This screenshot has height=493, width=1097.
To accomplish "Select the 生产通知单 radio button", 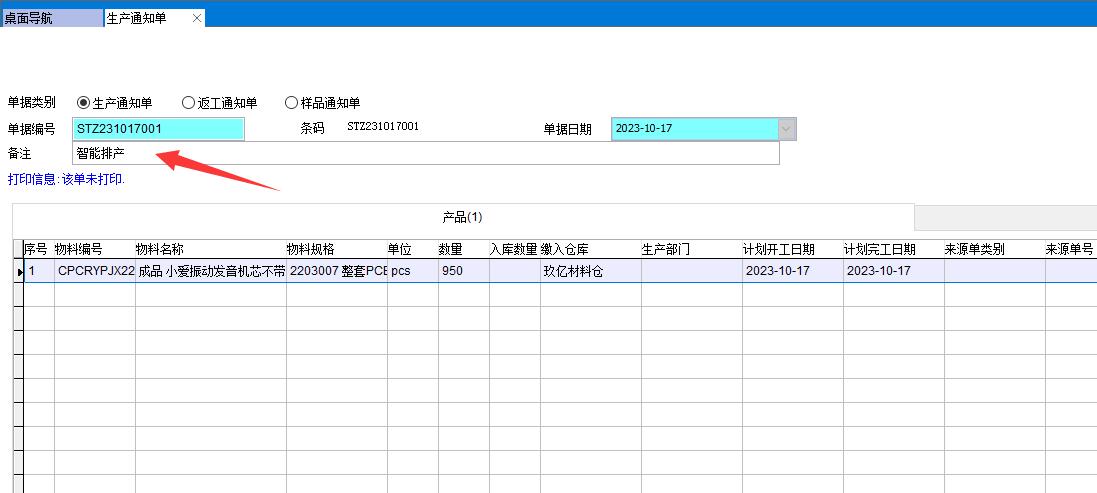I will [83, 103].
